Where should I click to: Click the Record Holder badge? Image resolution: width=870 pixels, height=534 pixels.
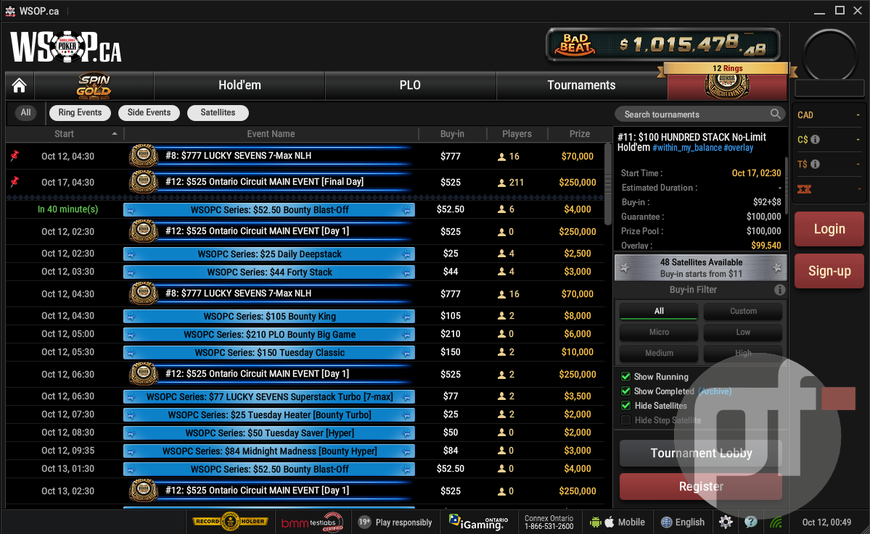point(230,521)
